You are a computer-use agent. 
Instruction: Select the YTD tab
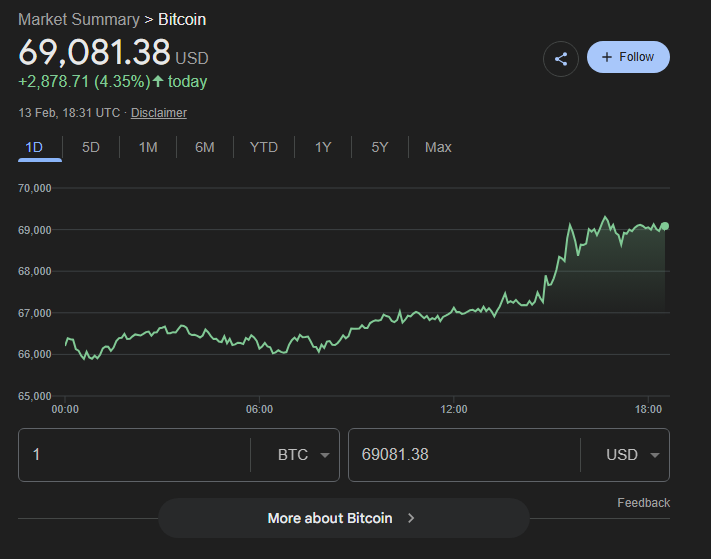[x=264, y=147]
